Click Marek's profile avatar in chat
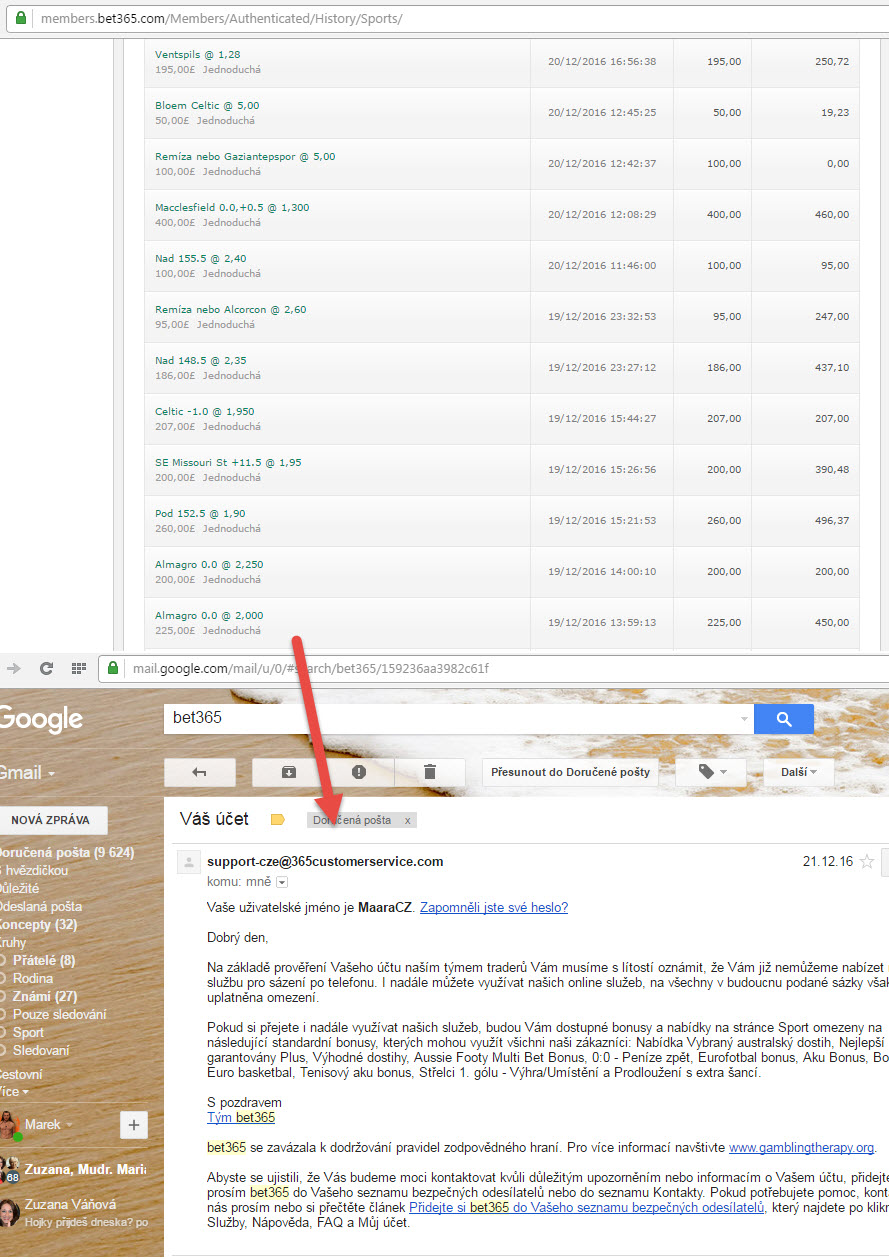This screenshot has height=1259, width=889. (10, 1125)
